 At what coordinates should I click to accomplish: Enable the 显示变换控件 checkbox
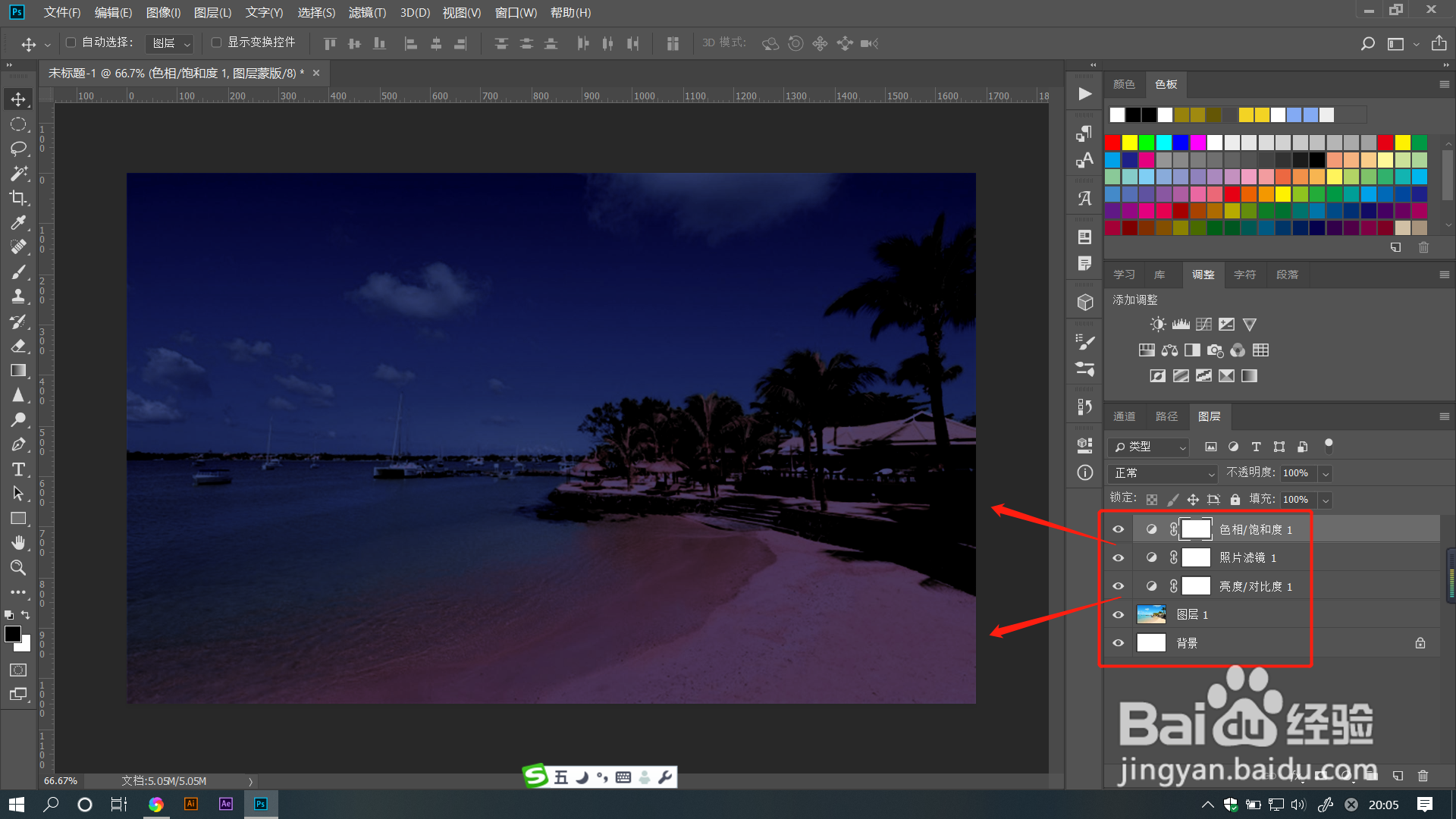[216, 42]
